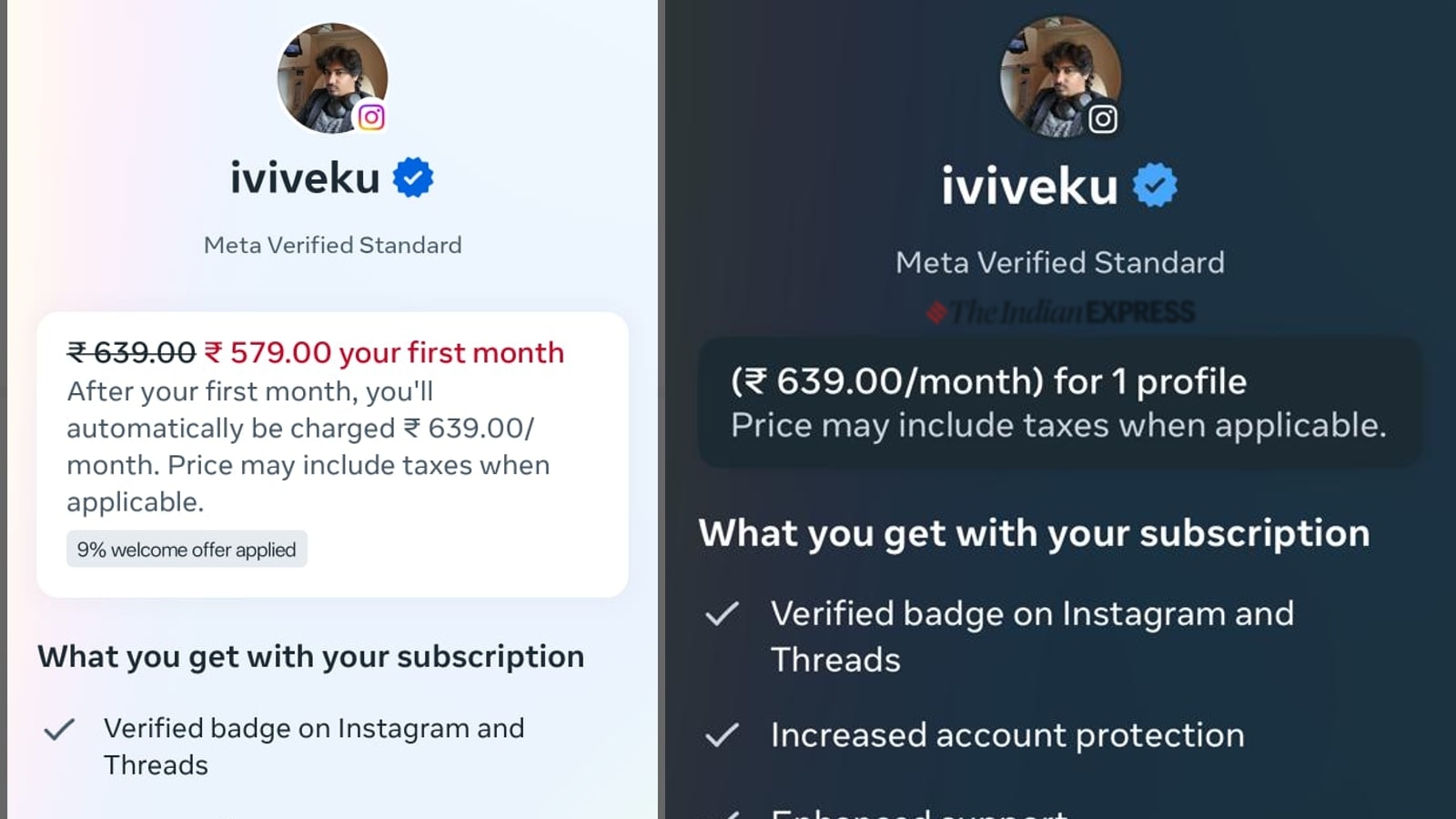Viewport: 1456px width, 819px height.
Task: Open Meta Verified Standard on the right panel
Action: tap(1060, 262)
